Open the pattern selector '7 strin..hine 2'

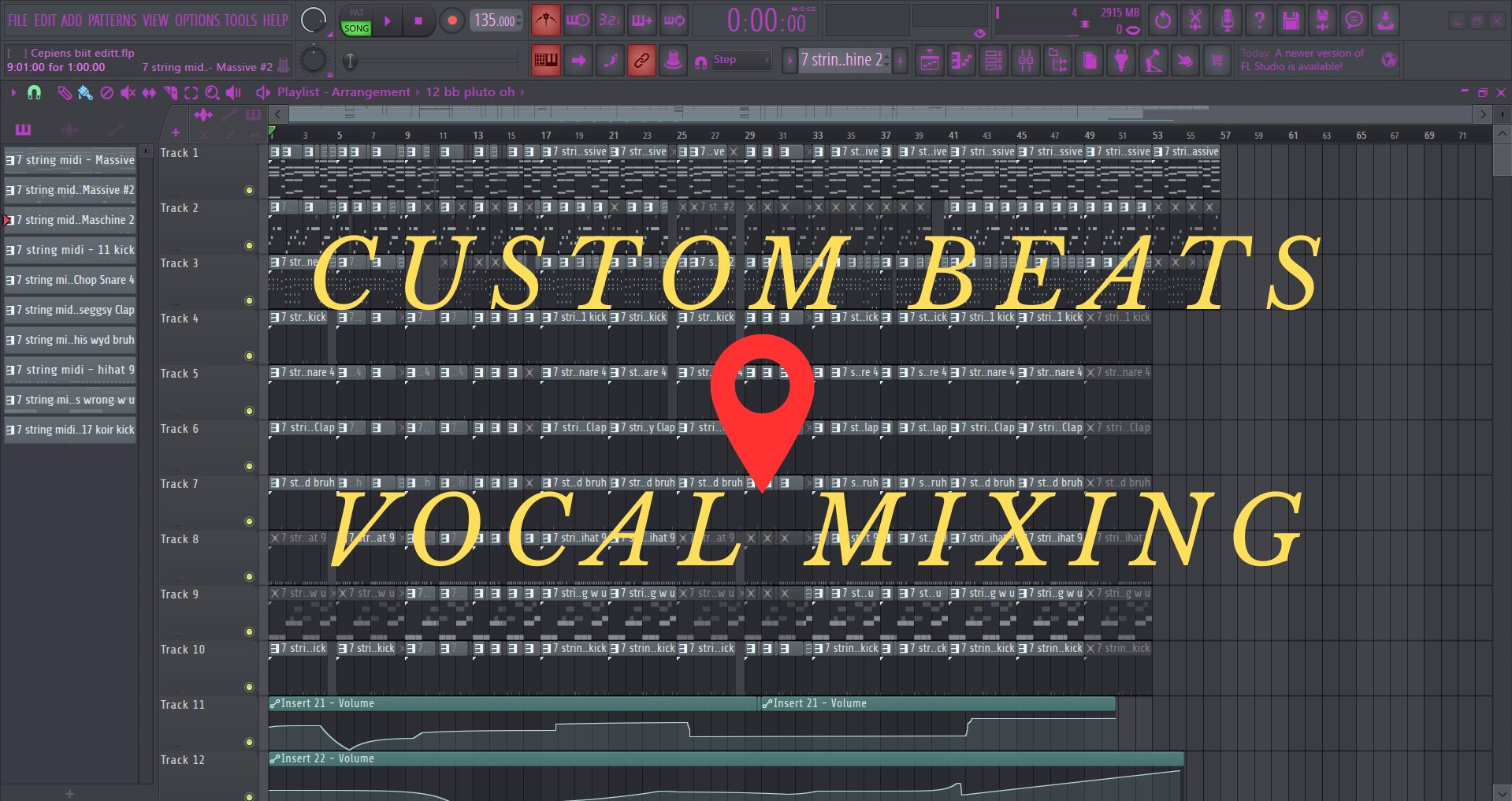click(841, 60)
